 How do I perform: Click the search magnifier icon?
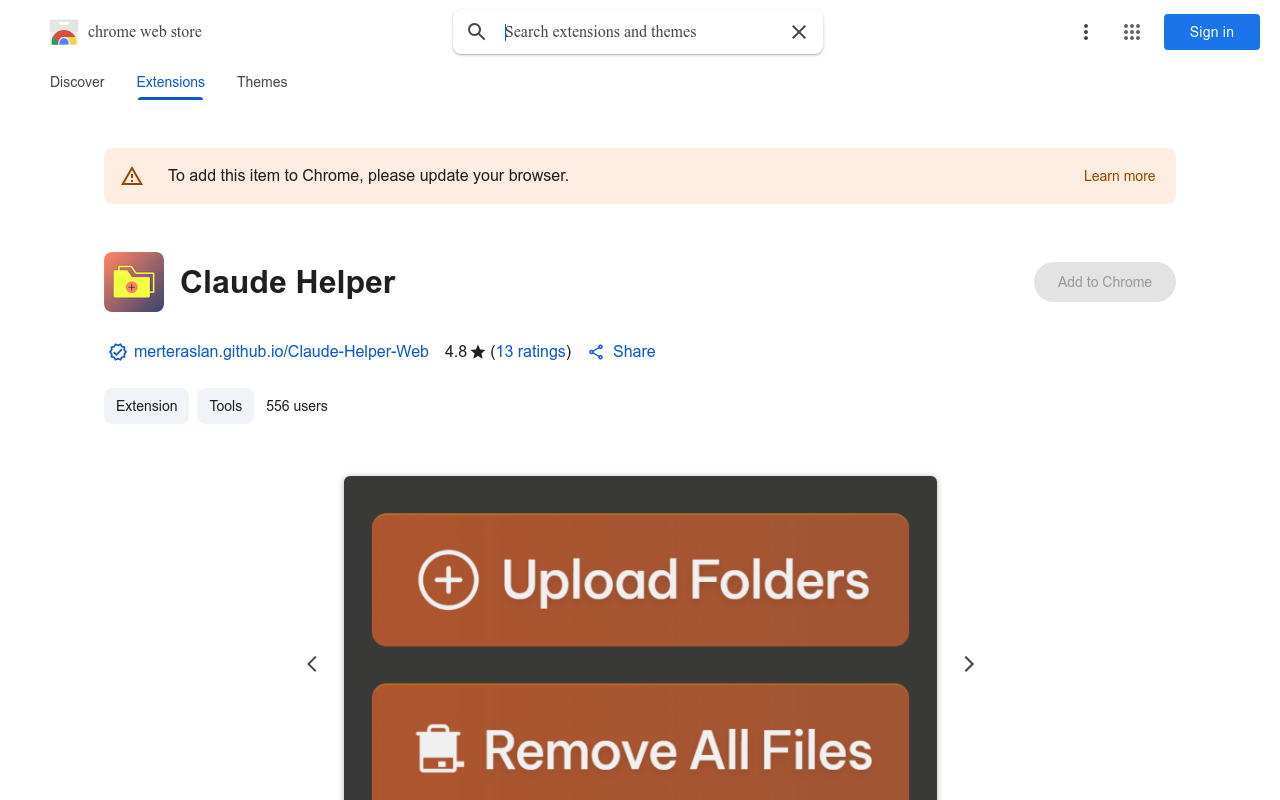pyautogui.click(x=477, y=32)
